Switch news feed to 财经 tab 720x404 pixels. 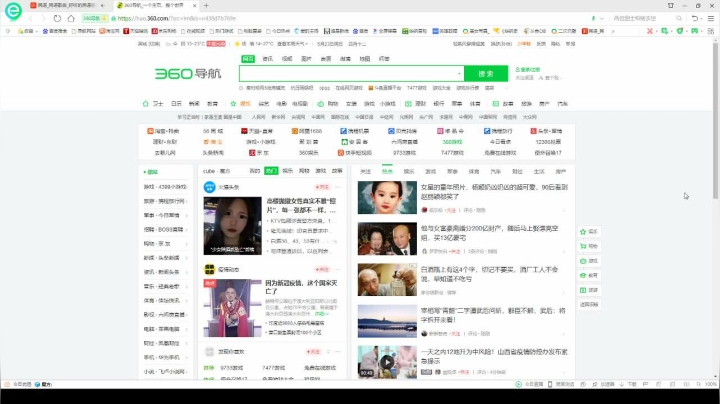(x=518, y=171)
